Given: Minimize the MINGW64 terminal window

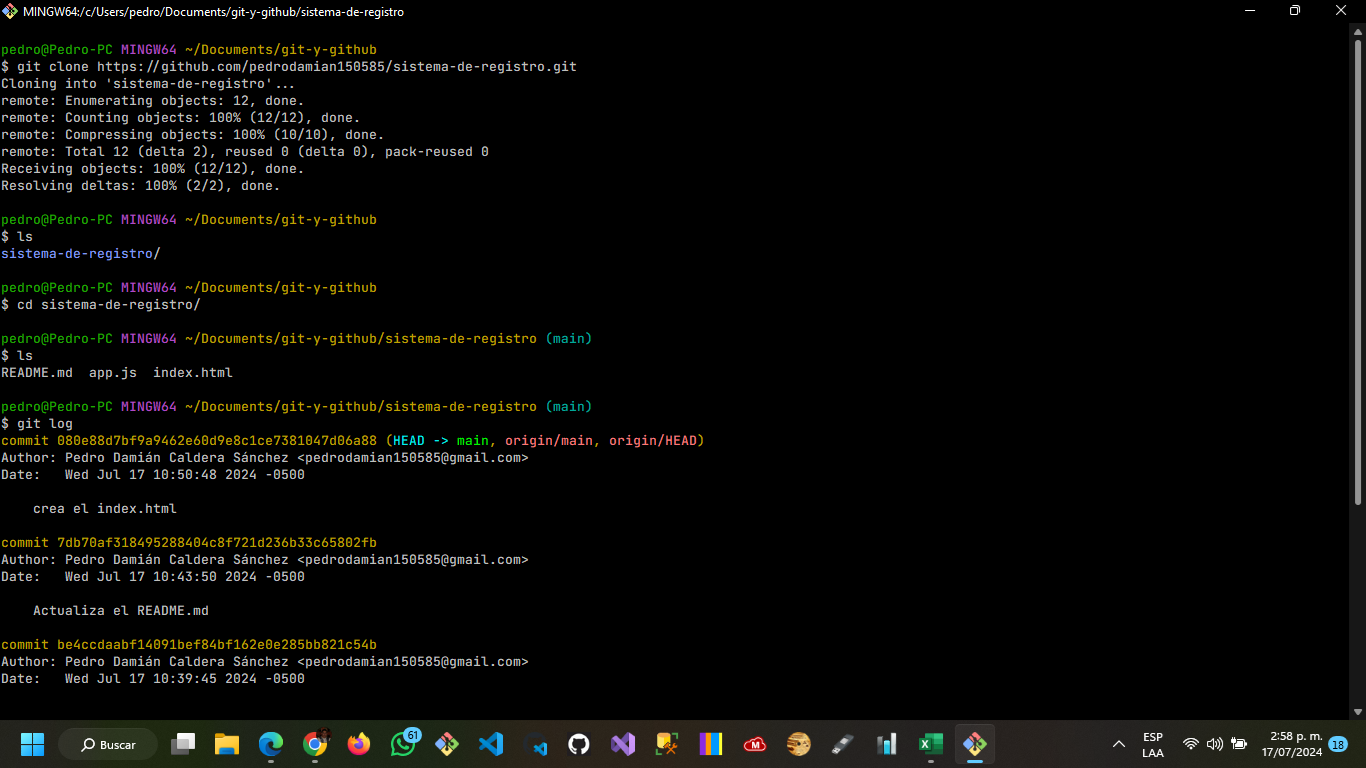Looking at the screenshot, I should click(1250, 11).
